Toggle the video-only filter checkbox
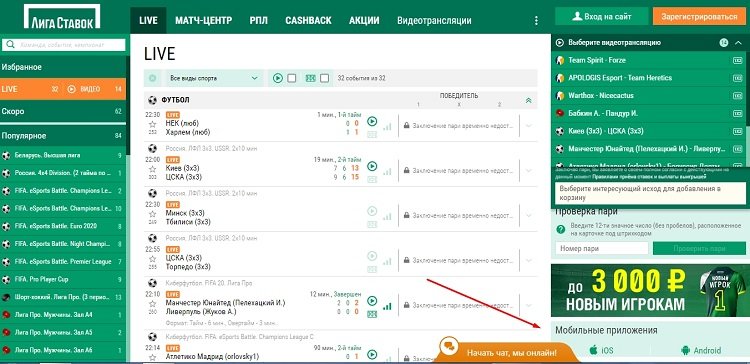This screenshot has height=364, width=750. coord(292,78)
